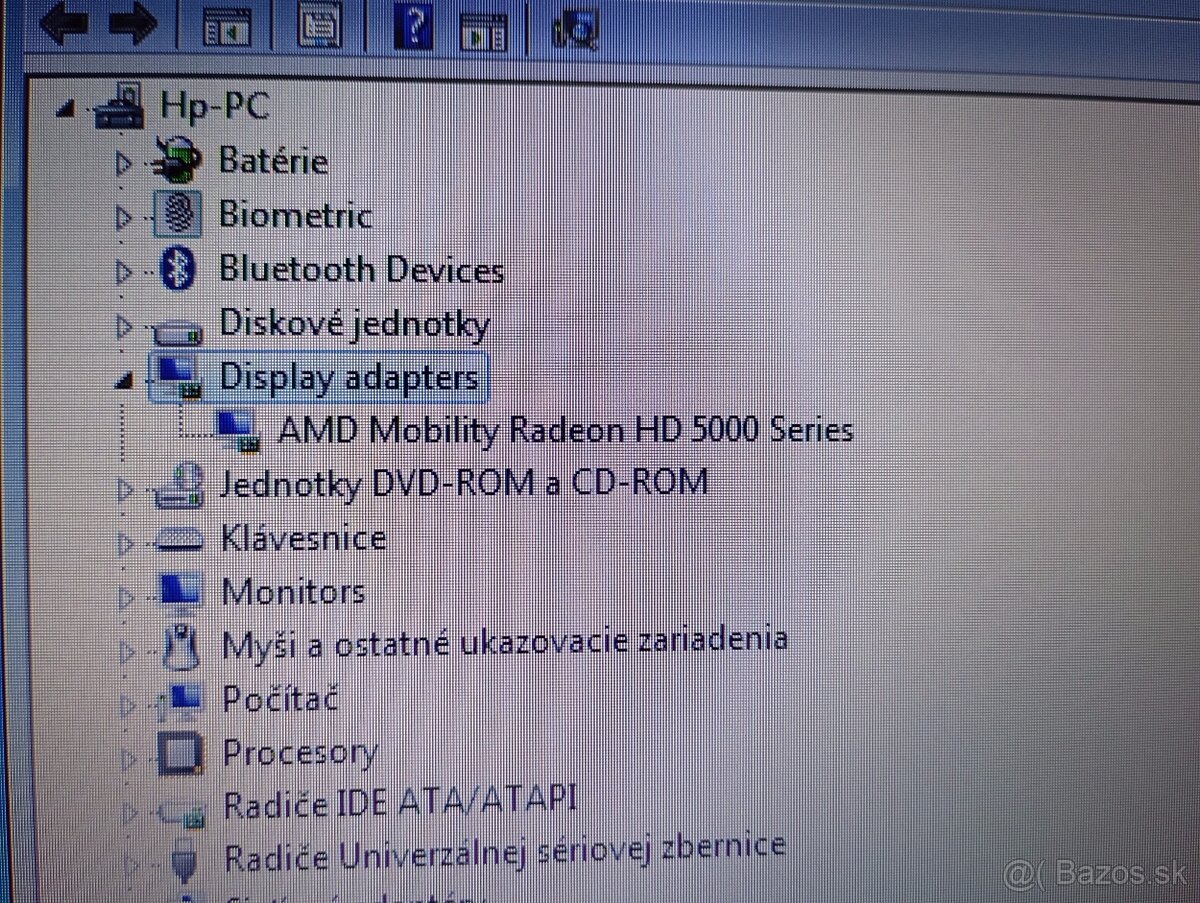Viewport: 1200px width, 903px height.
Task: Select Radiče IDE ATA/ATAPI entry
Action: [400, 802]
